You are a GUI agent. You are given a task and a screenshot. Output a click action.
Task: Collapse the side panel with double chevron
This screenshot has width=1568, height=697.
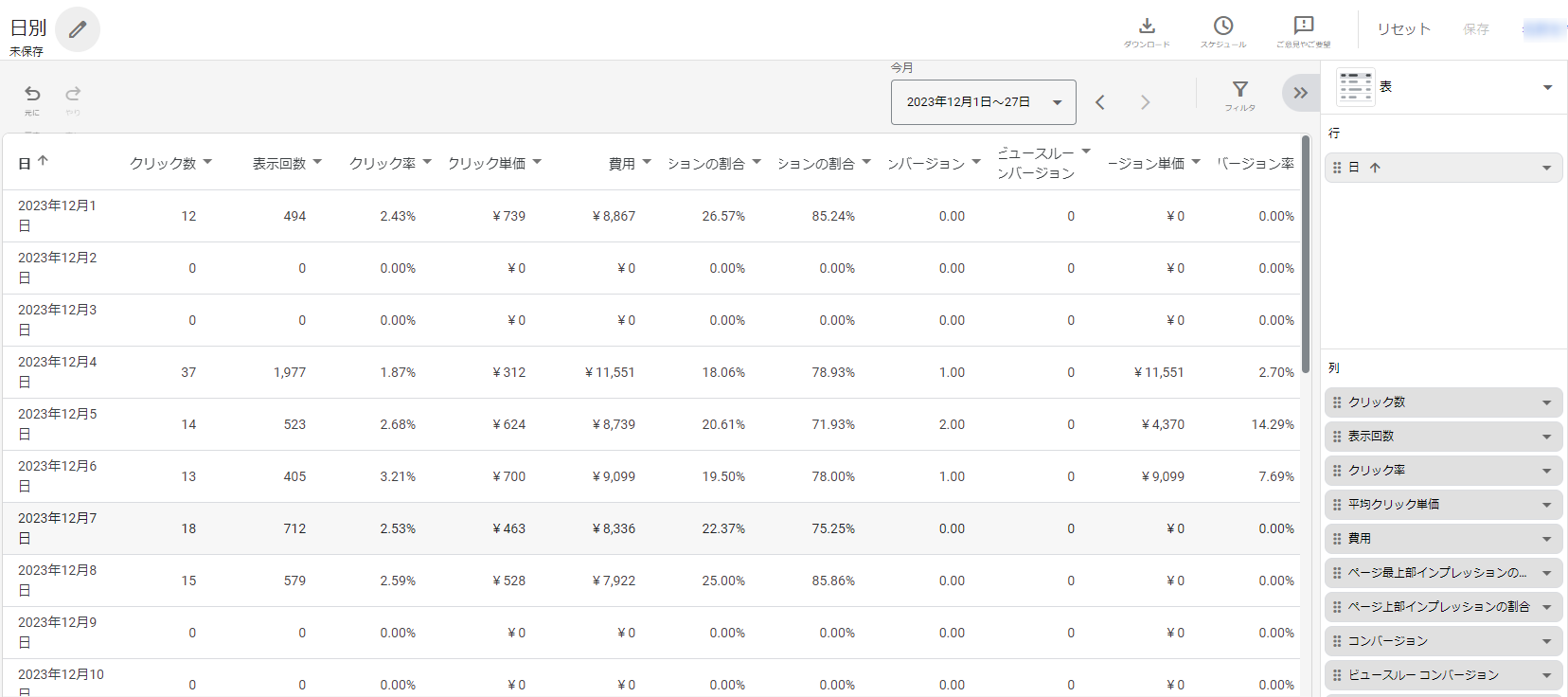(x=1301, y=93)
